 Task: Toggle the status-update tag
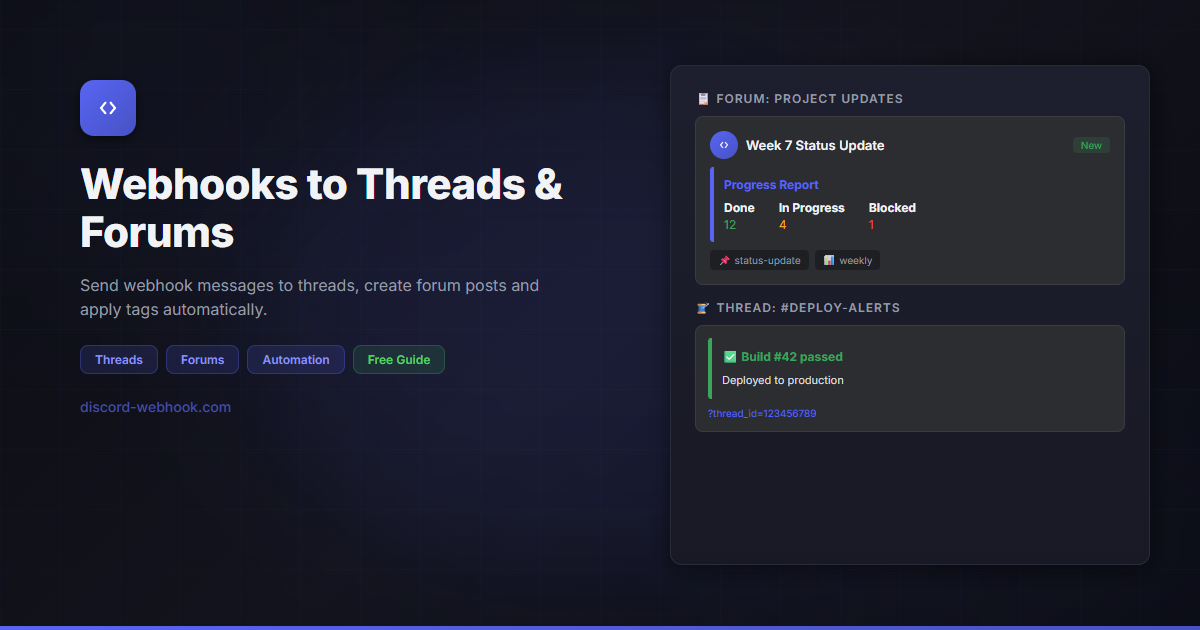click(759, 260)
